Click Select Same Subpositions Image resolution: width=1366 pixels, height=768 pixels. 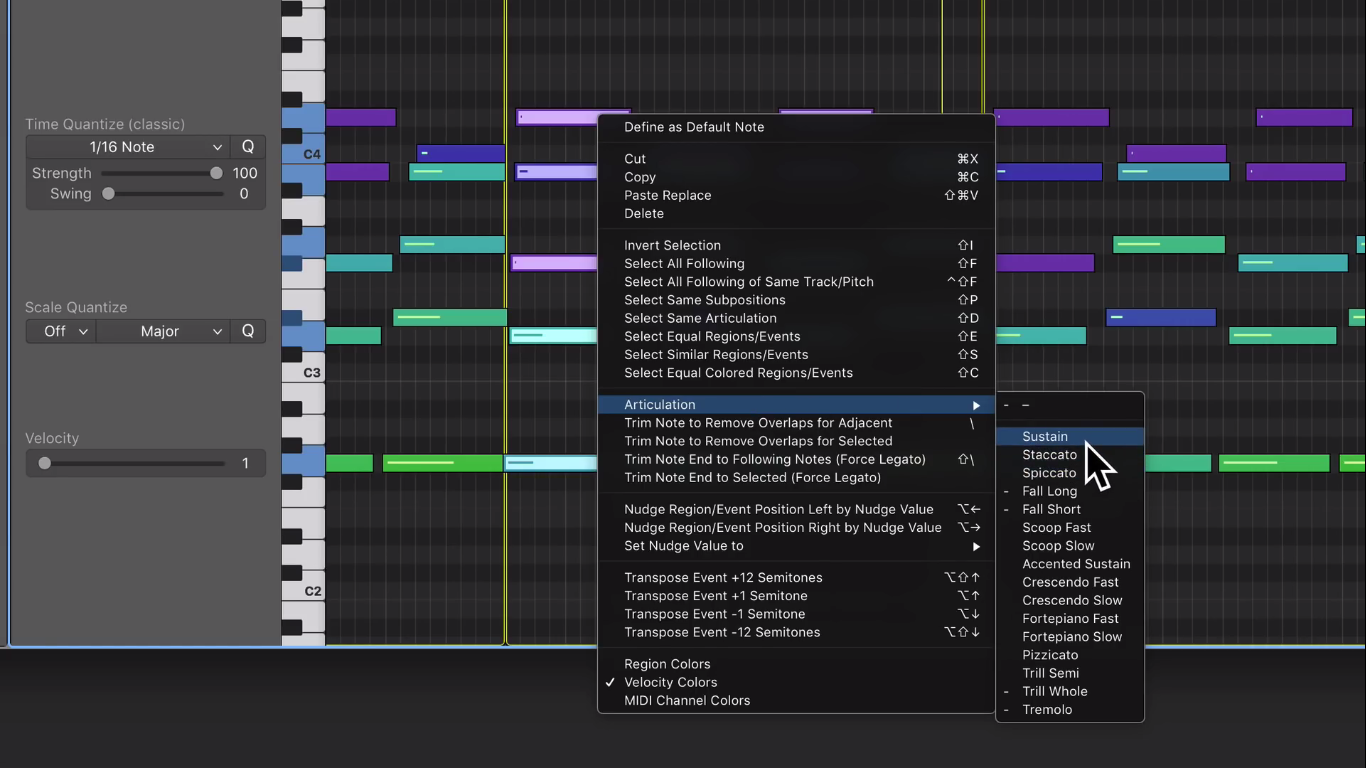[796, 300]
